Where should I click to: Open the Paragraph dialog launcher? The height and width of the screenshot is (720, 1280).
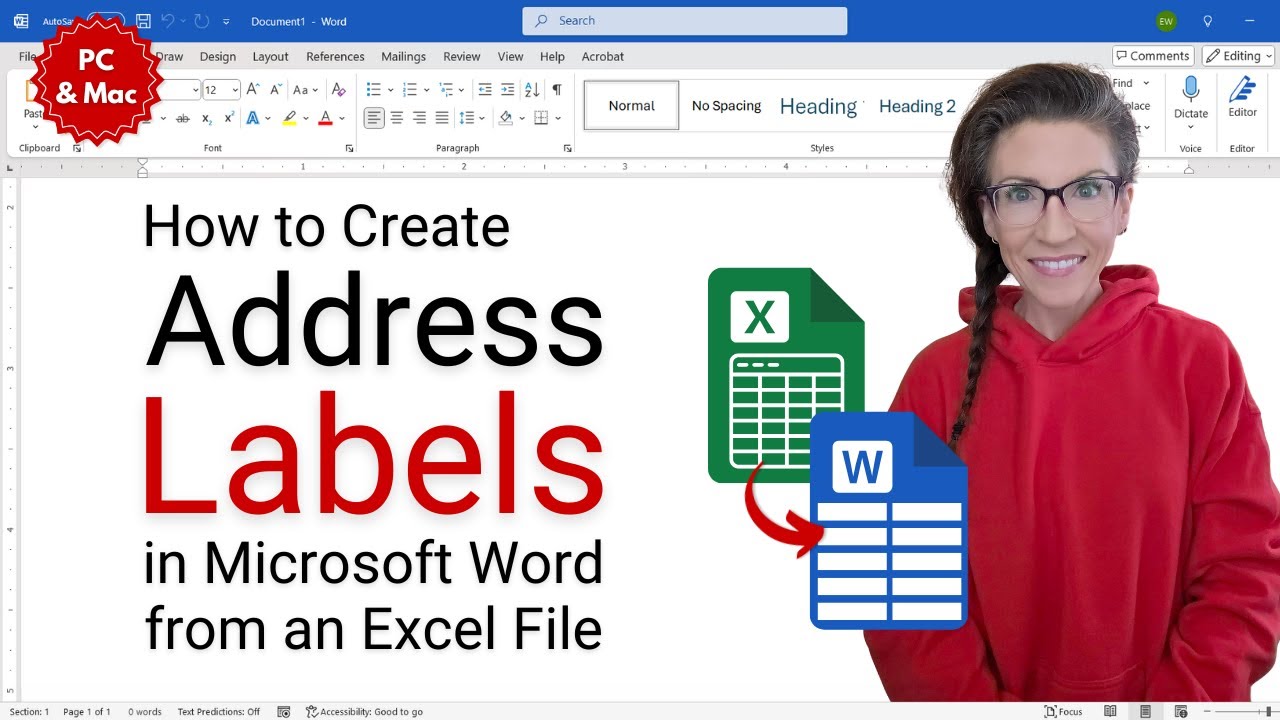coord(567,148)
